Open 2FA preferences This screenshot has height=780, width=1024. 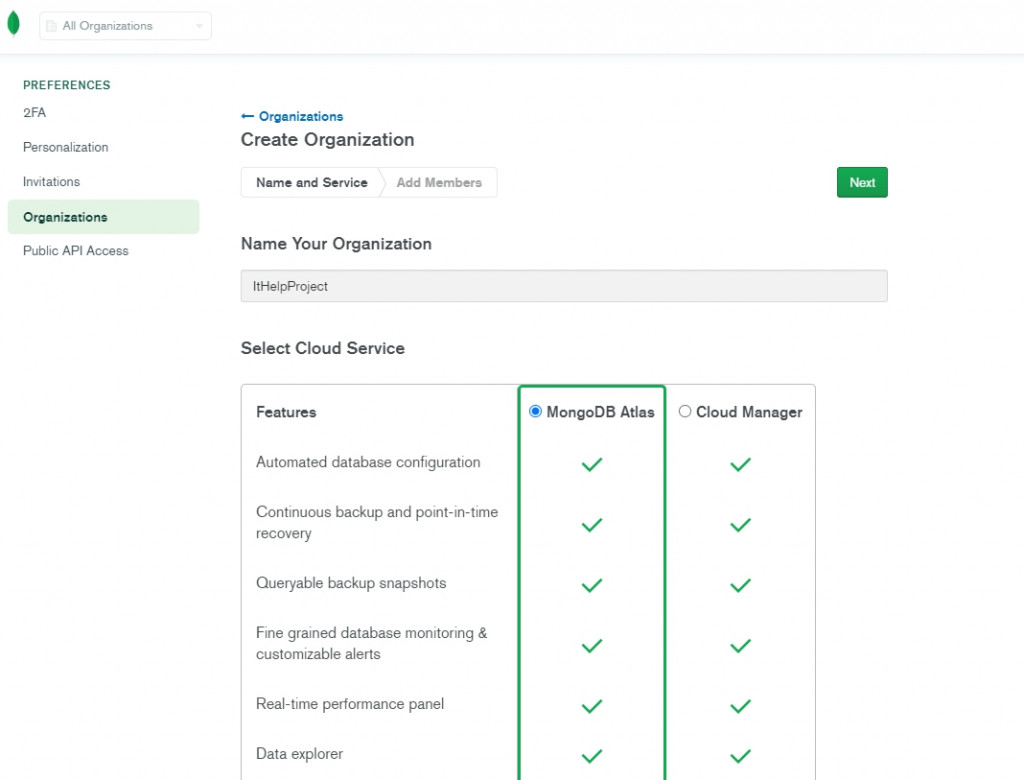point(35,113)
